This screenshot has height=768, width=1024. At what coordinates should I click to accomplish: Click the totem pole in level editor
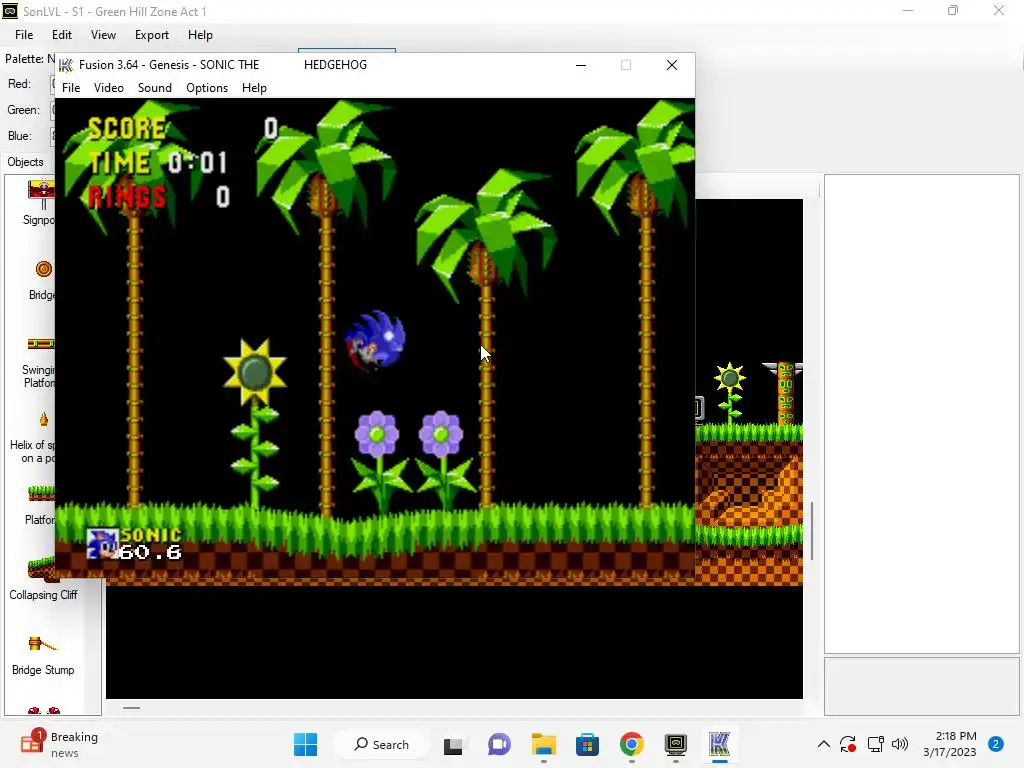pos(784,393)
